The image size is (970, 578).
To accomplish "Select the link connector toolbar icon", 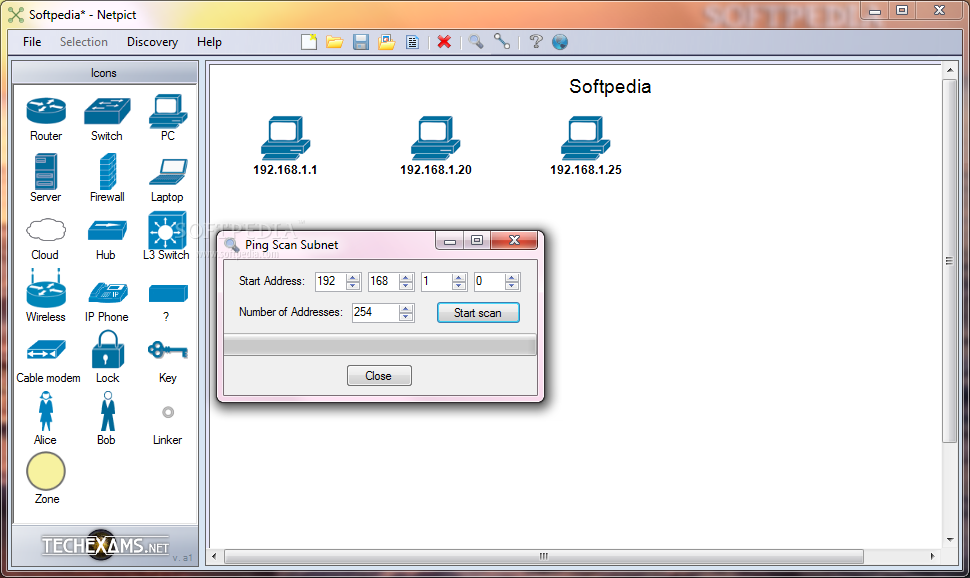I will 502,41.
